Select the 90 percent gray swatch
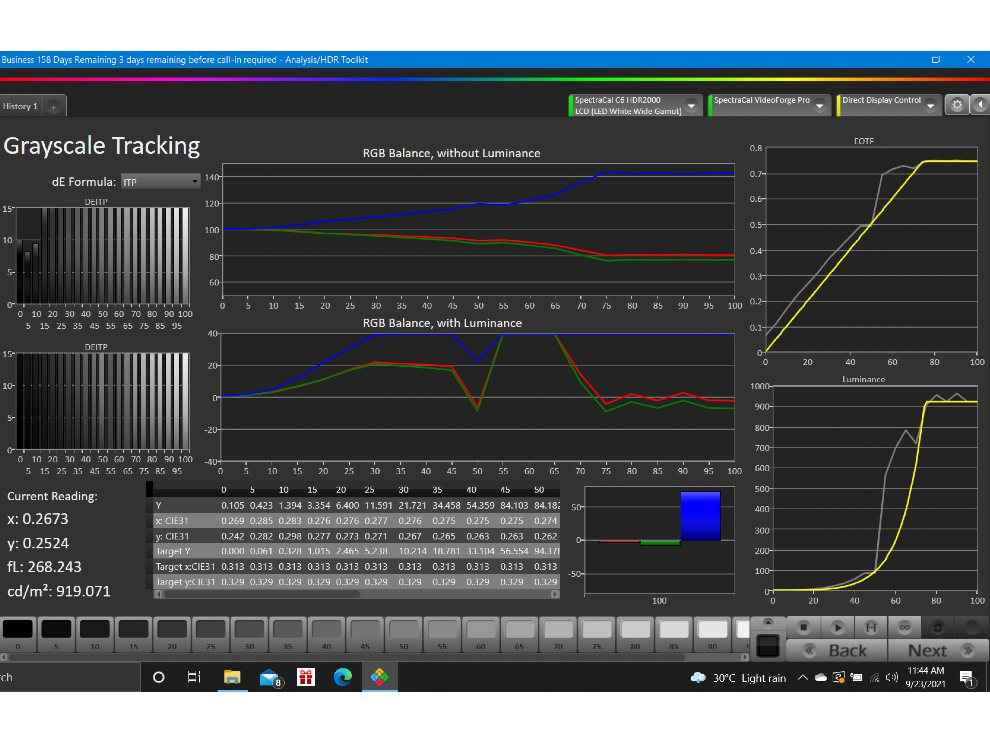Image resolution: width=990 pixels, height=742 pixels. [x=712, y=633]
